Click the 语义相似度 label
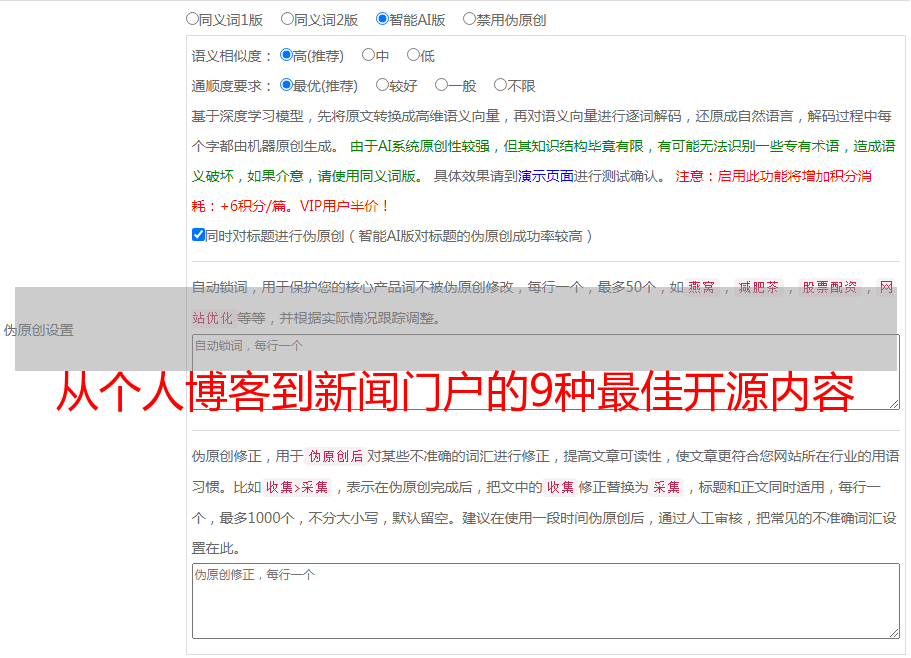911x658 pixels. tap(232, 56)
